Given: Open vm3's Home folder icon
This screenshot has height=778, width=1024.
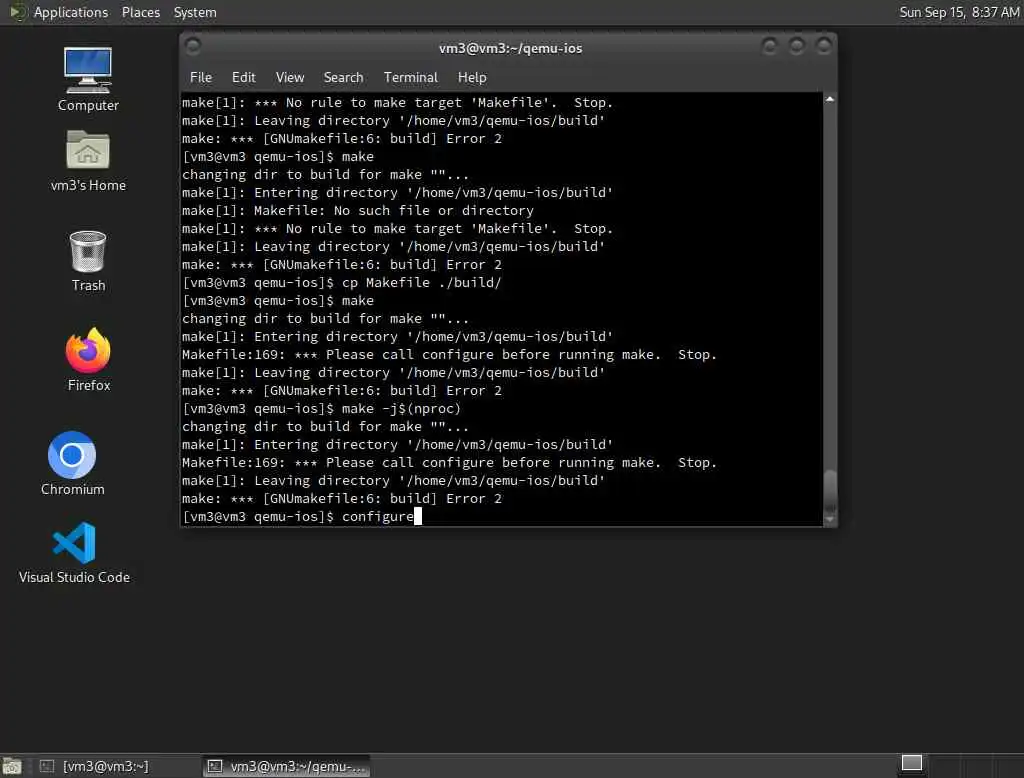Looking at the screenshot, I should click(x=88, y=161).
